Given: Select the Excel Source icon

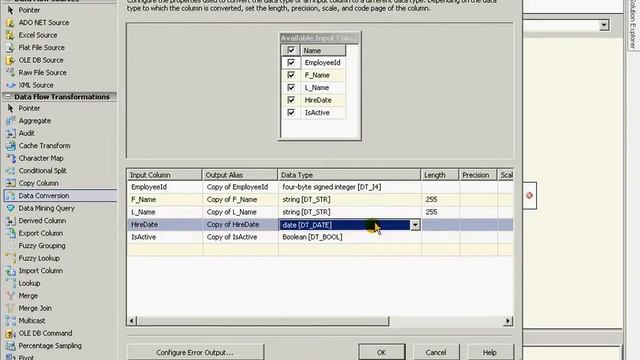Looking at the screenshot, I should 10,35.
